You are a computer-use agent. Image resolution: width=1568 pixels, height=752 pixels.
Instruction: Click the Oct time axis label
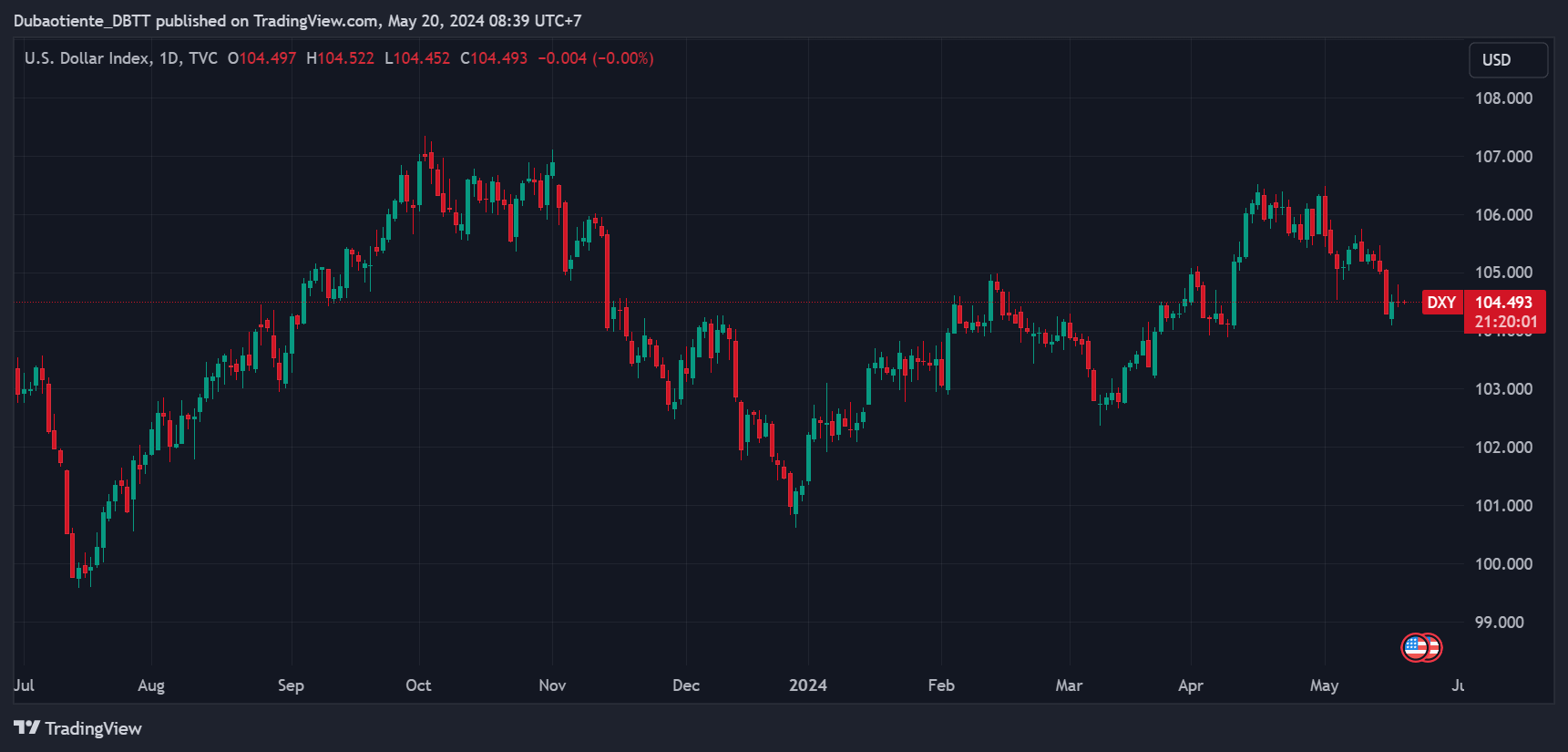418,685
